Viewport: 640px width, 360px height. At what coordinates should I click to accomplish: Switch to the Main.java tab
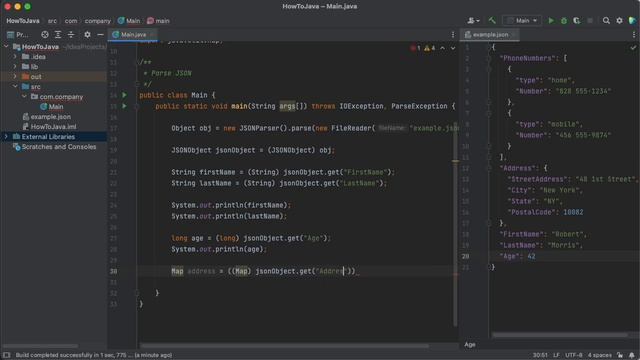coord(133,35)
